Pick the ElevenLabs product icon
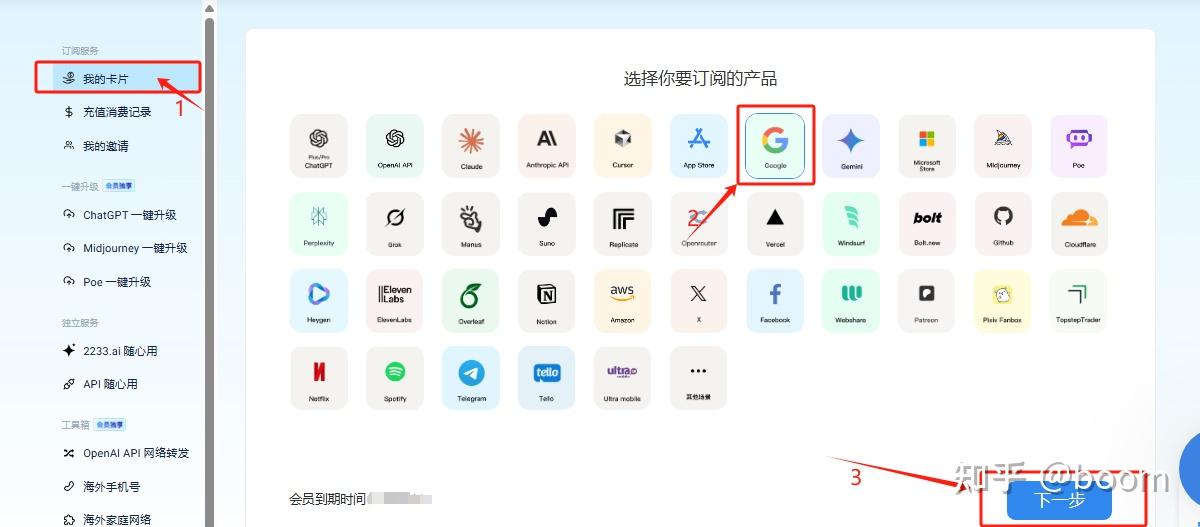The image size is (1200, 527). click(x=395, y=301)
